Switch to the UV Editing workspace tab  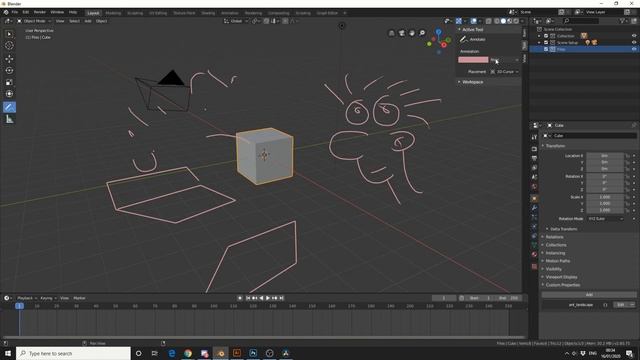(158, 13)
